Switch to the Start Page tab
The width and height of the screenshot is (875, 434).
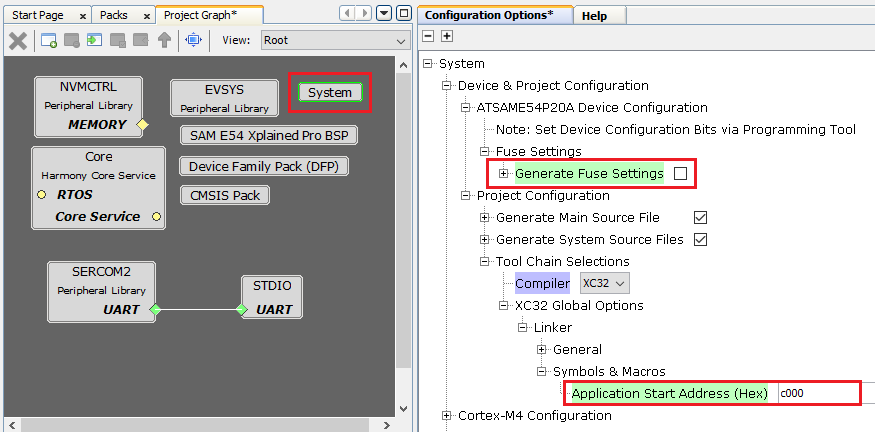[x=38, y=16]
